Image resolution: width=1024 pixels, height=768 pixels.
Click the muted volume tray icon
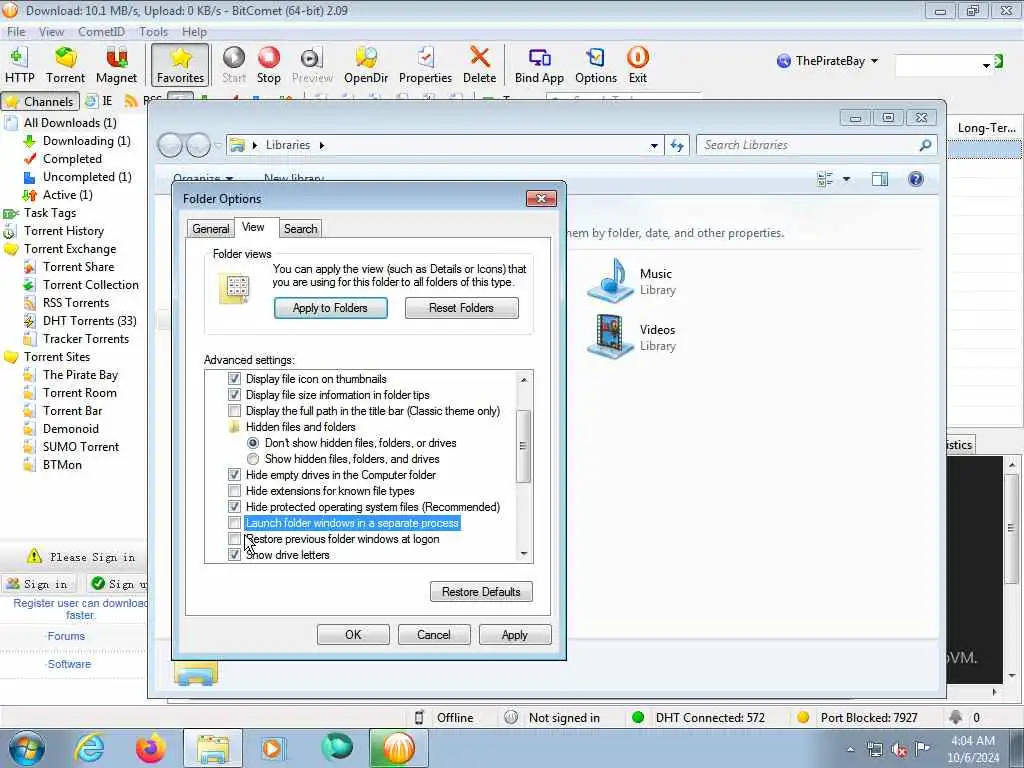click(x=899, y=750)
